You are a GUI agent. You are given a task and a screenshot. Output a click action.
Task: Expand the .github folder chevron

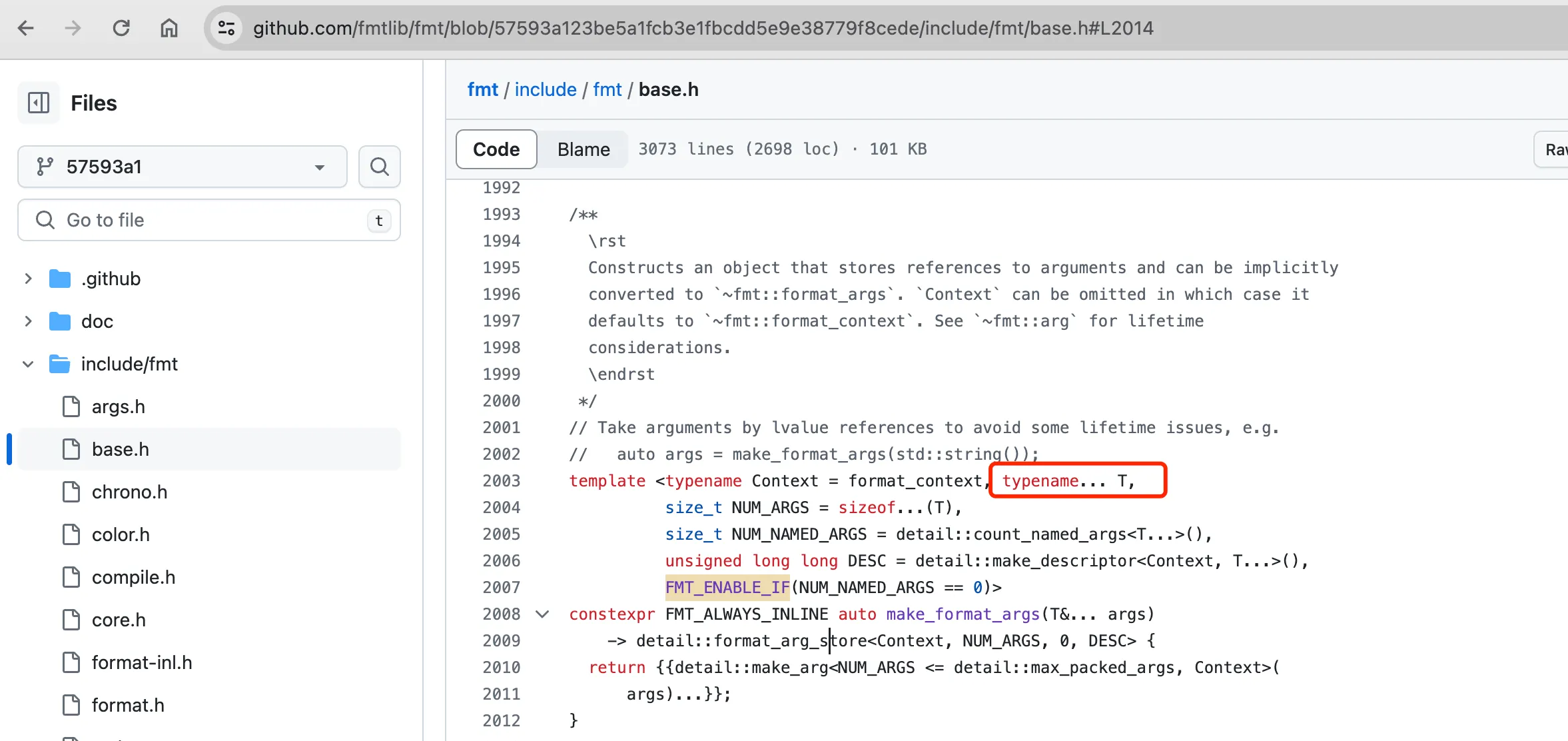28,279
